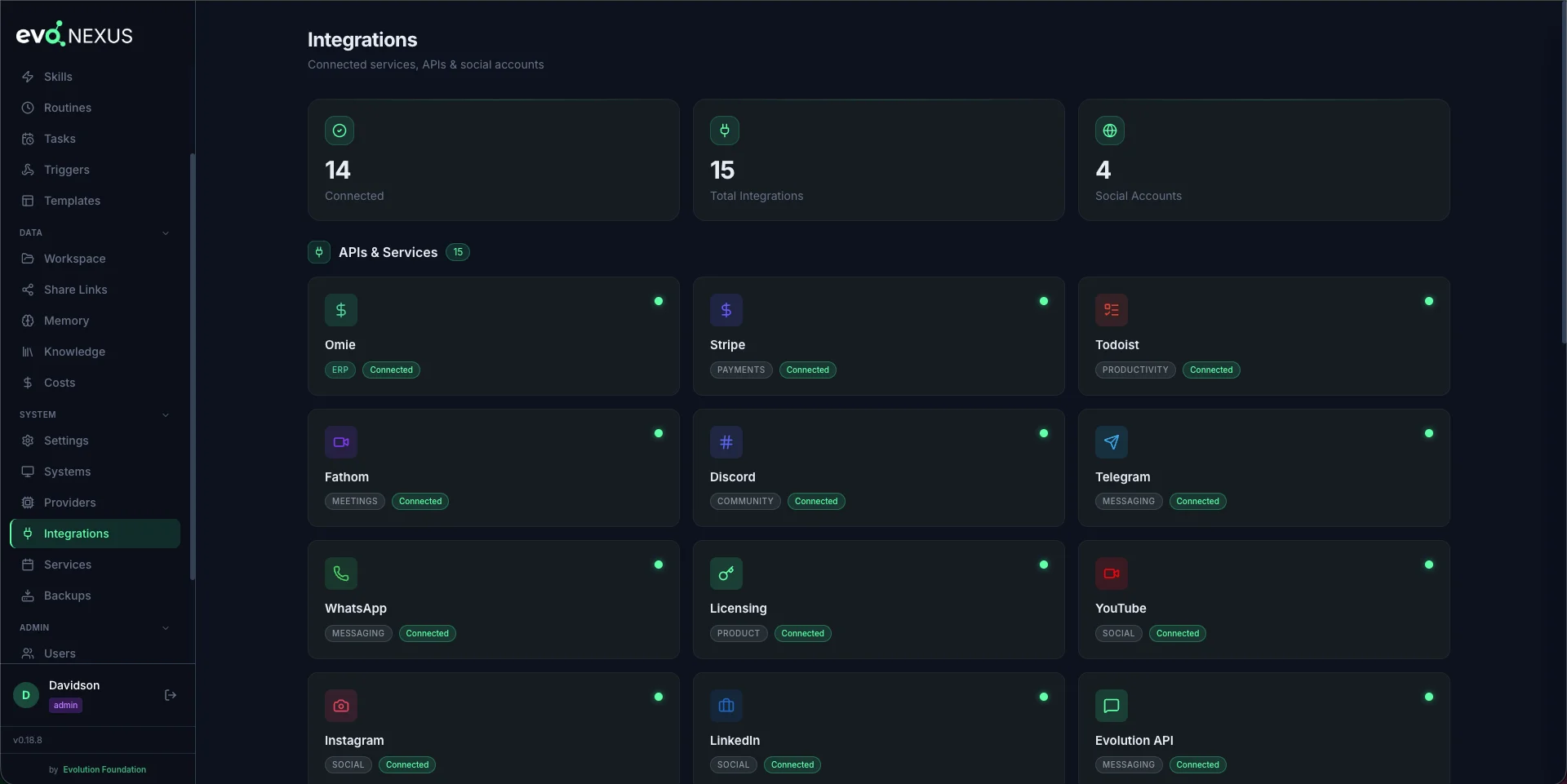Viewport: 1567px width, 784px height.
Task: Click the Licensing key icon
Action: (x=726, y=574)
